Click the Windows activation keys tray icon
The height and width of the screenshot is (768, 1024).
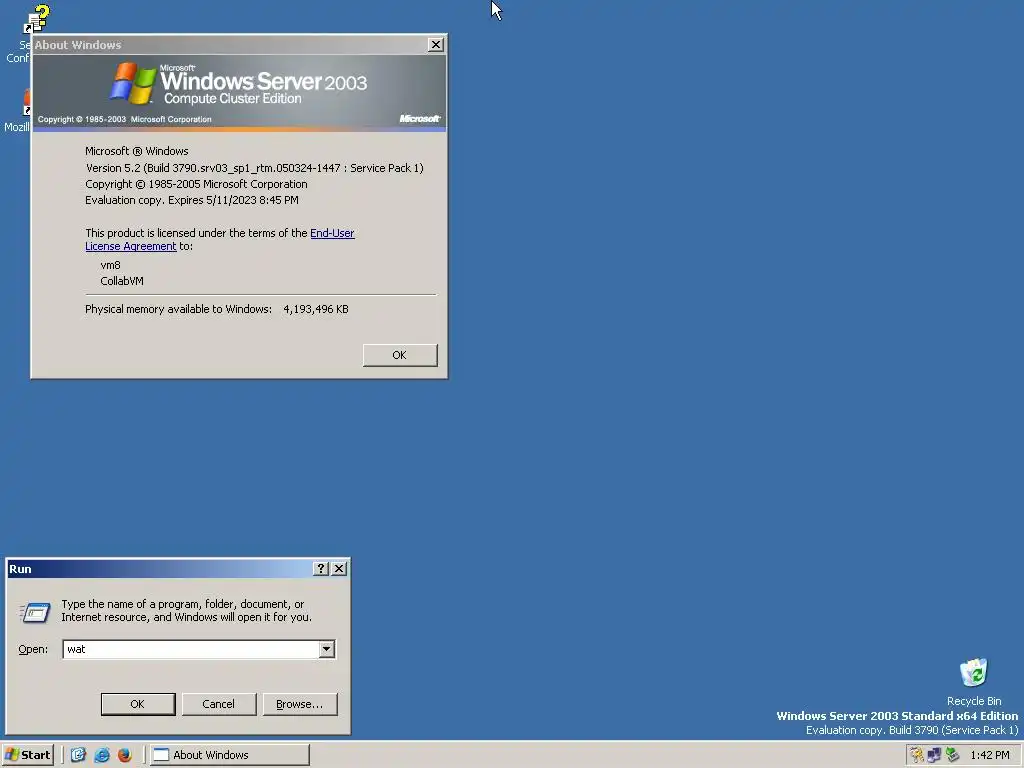[x=917, y=755]
